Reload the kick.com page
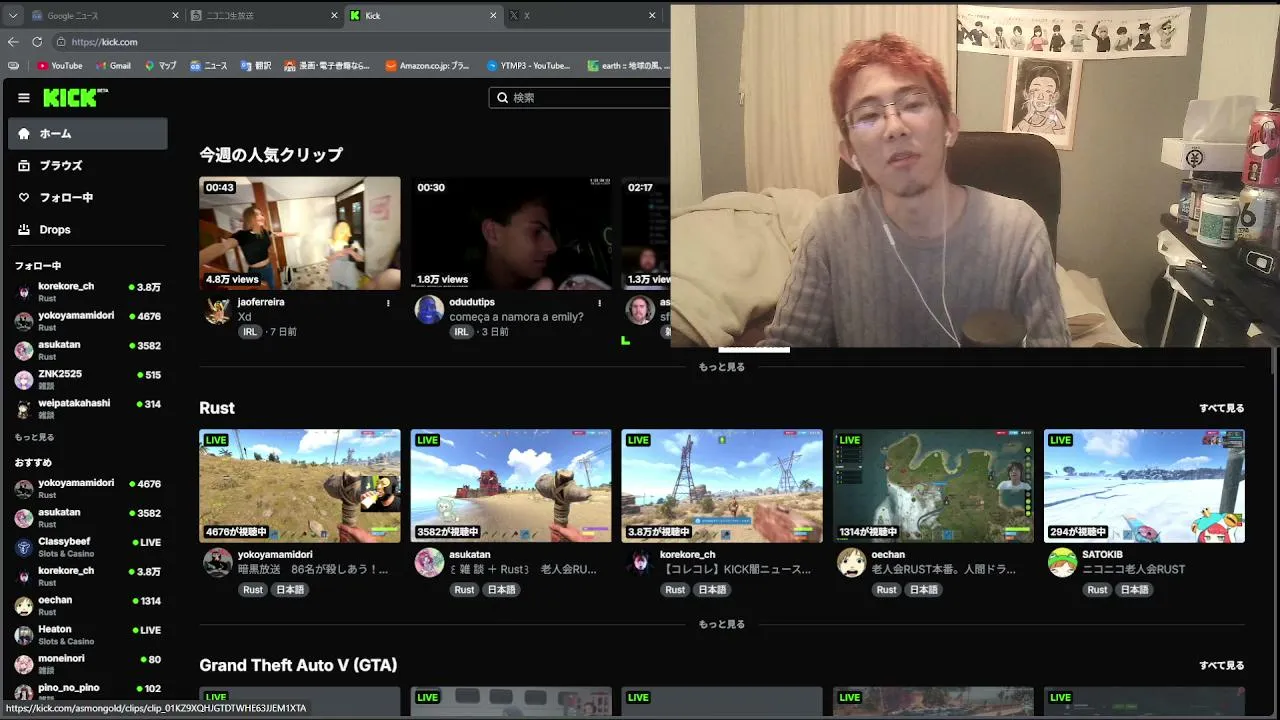 pyautogui.click(x=37, y=42)
